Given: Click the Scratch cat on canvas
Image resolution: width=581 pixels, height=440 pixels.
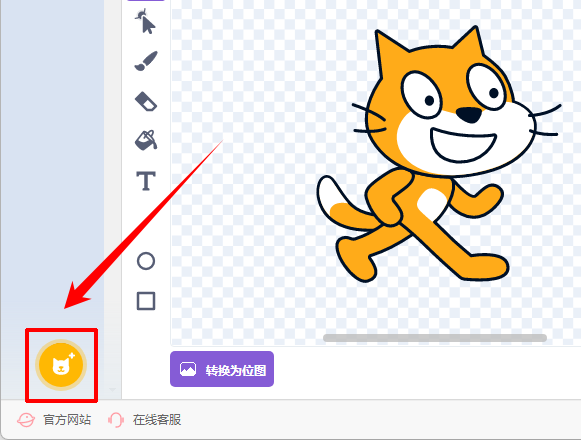Looking at the screenshot, I should pyautogui.click(x=439, y=154).
